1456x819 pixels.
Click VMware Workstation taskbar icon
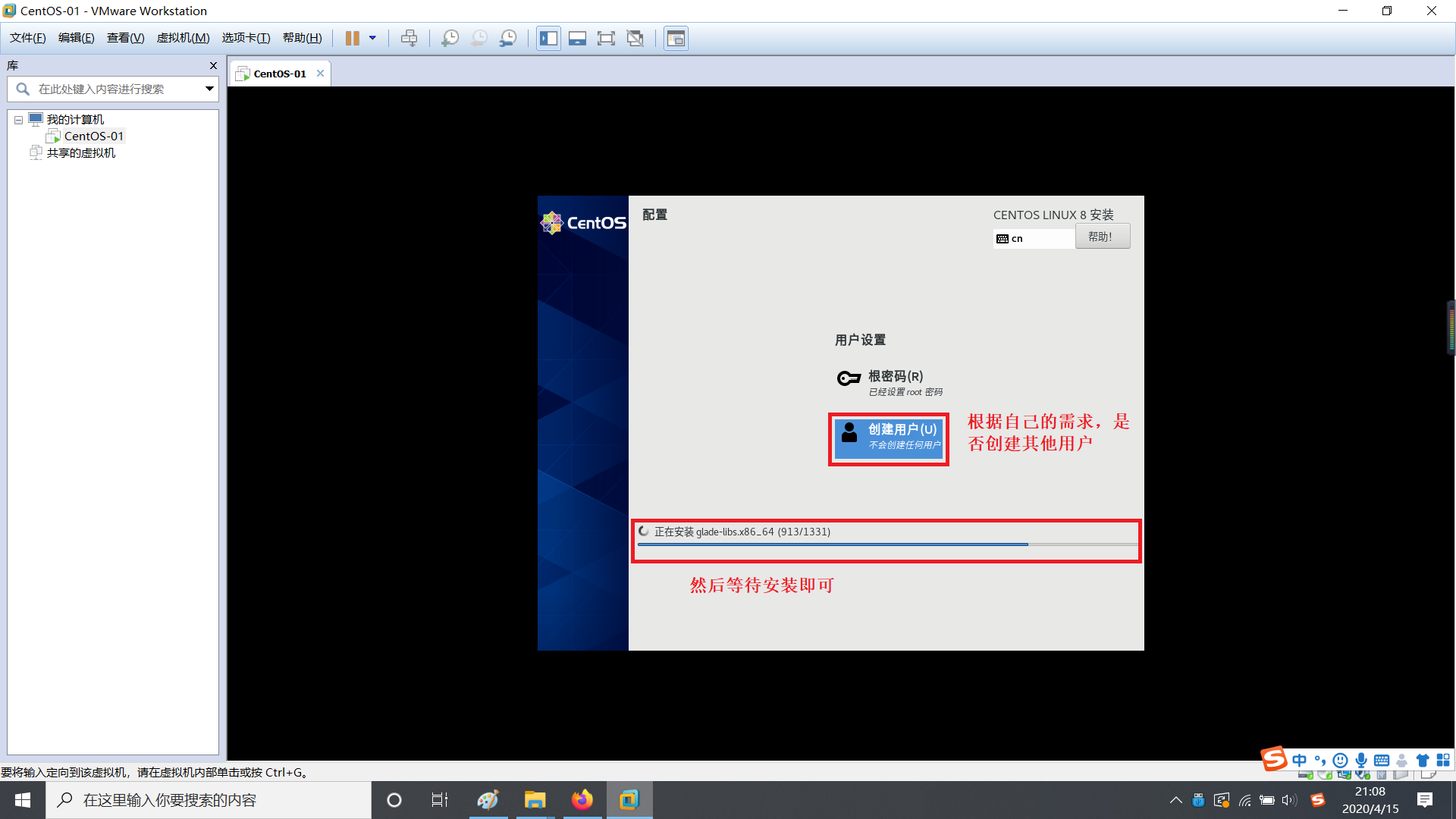click(629, 800)
